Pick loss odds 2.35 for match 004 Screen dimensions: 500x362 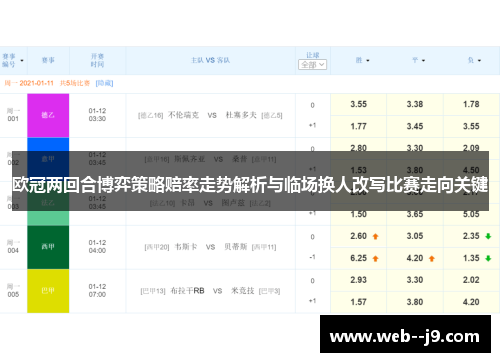click(471, 236)
